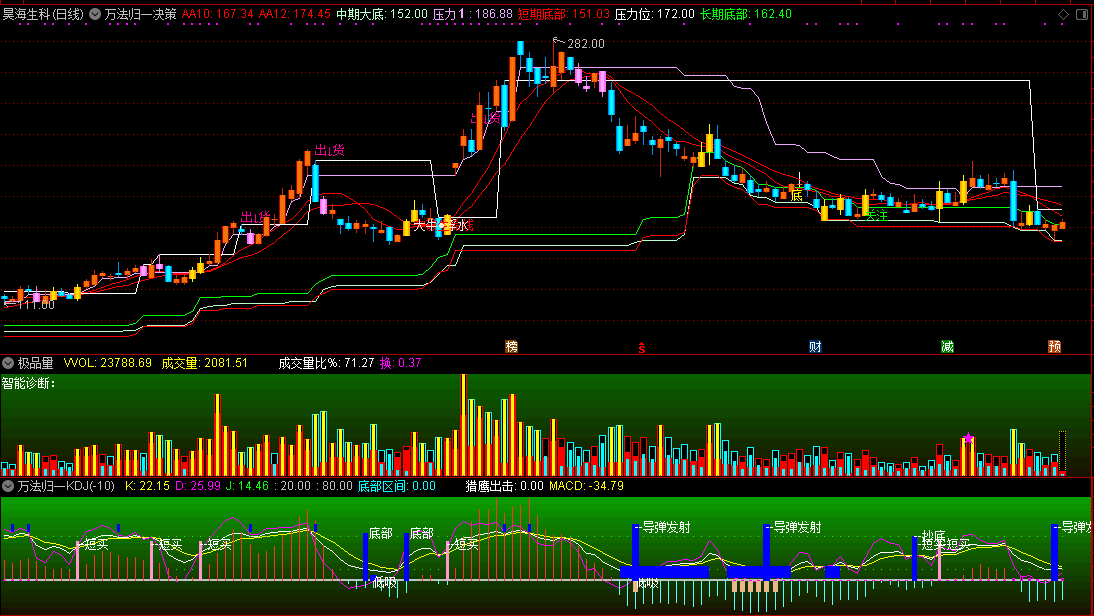Click the AA10: 167.34 value

pyautogui.click(x=217, y=14)
